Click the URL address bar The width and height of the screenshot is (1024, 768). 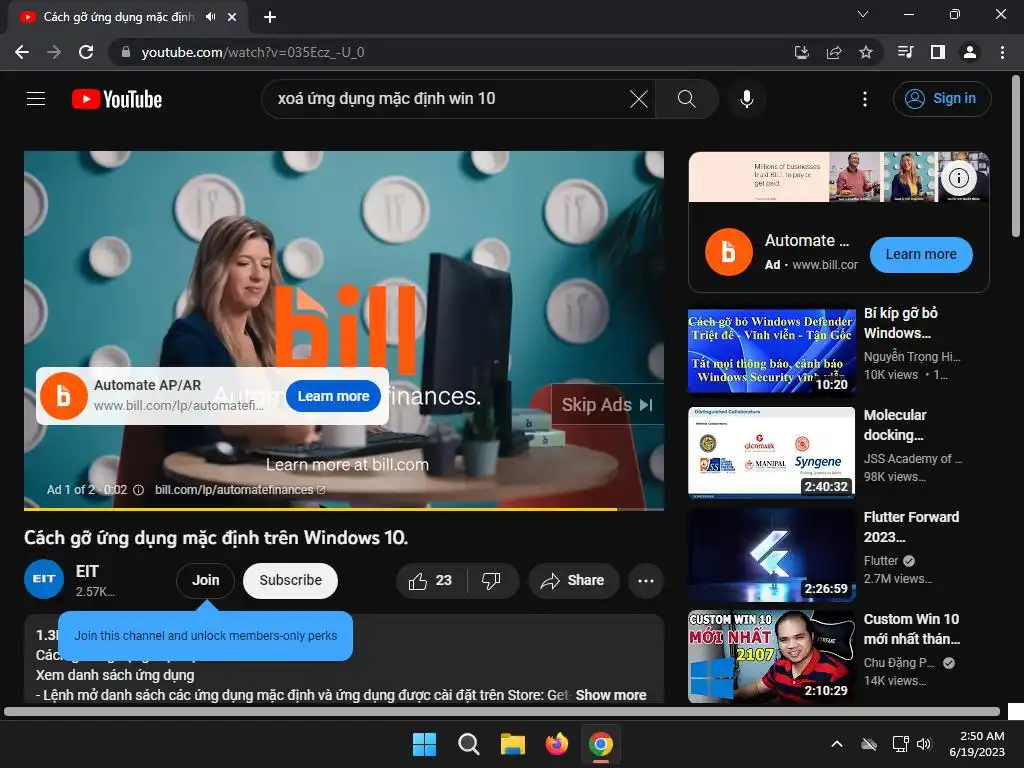pos(451,52)
